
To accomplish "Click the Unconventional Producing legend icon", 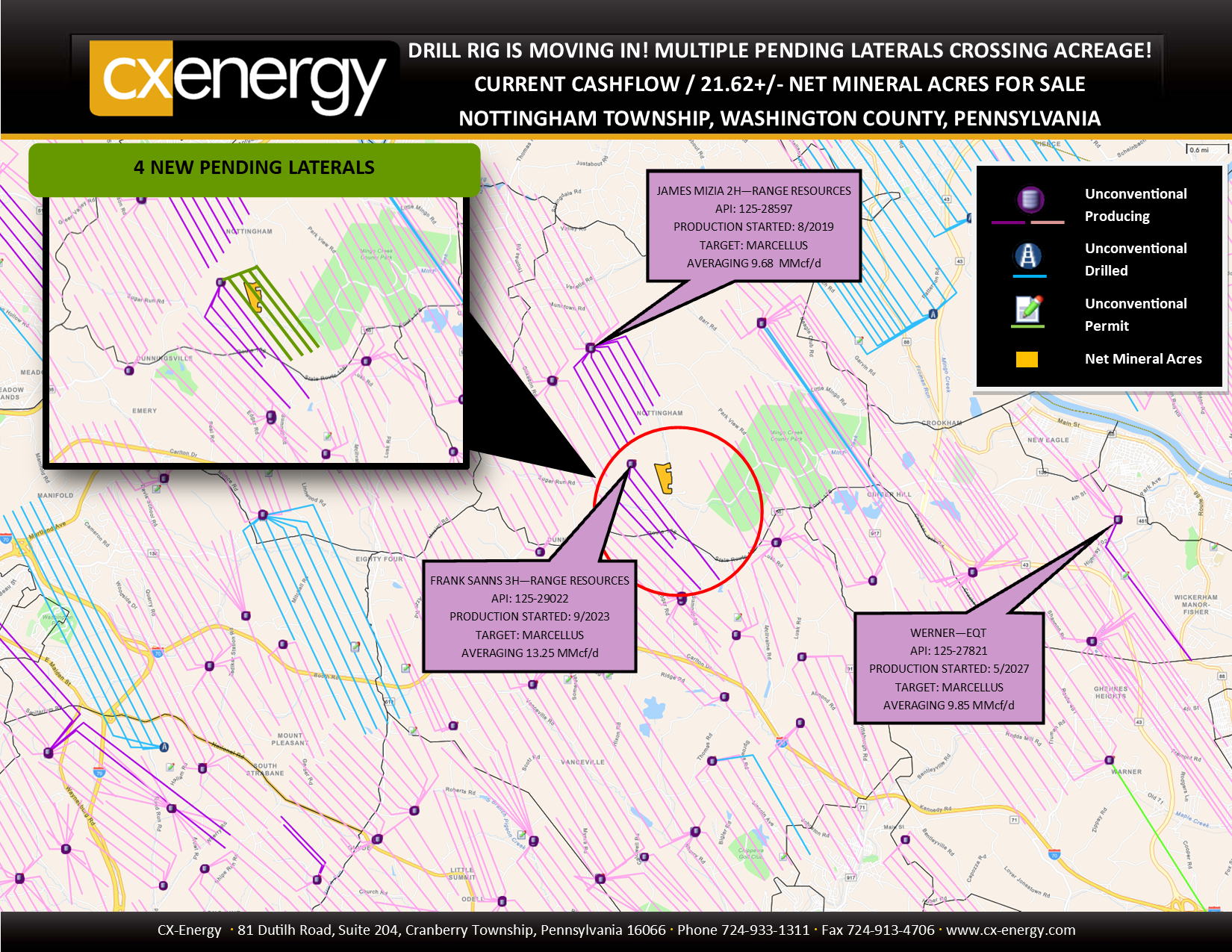I will 1030,200.
